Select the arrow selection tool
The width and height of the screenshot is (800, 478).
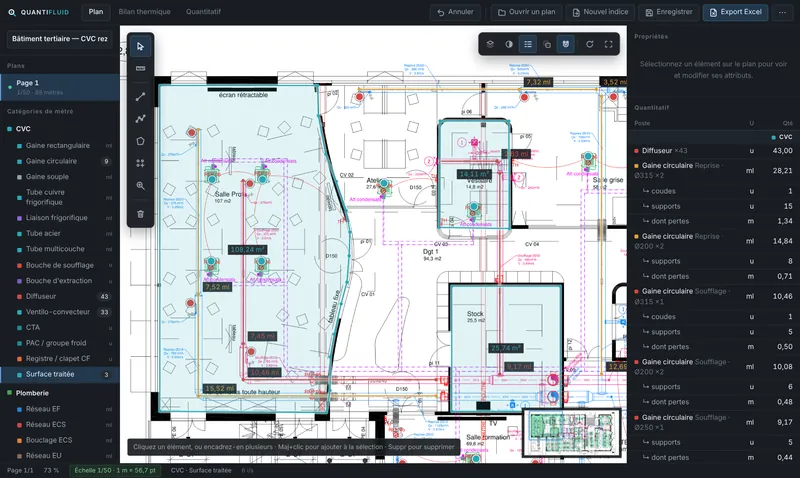pyautogui.click(x=140, y=46)
